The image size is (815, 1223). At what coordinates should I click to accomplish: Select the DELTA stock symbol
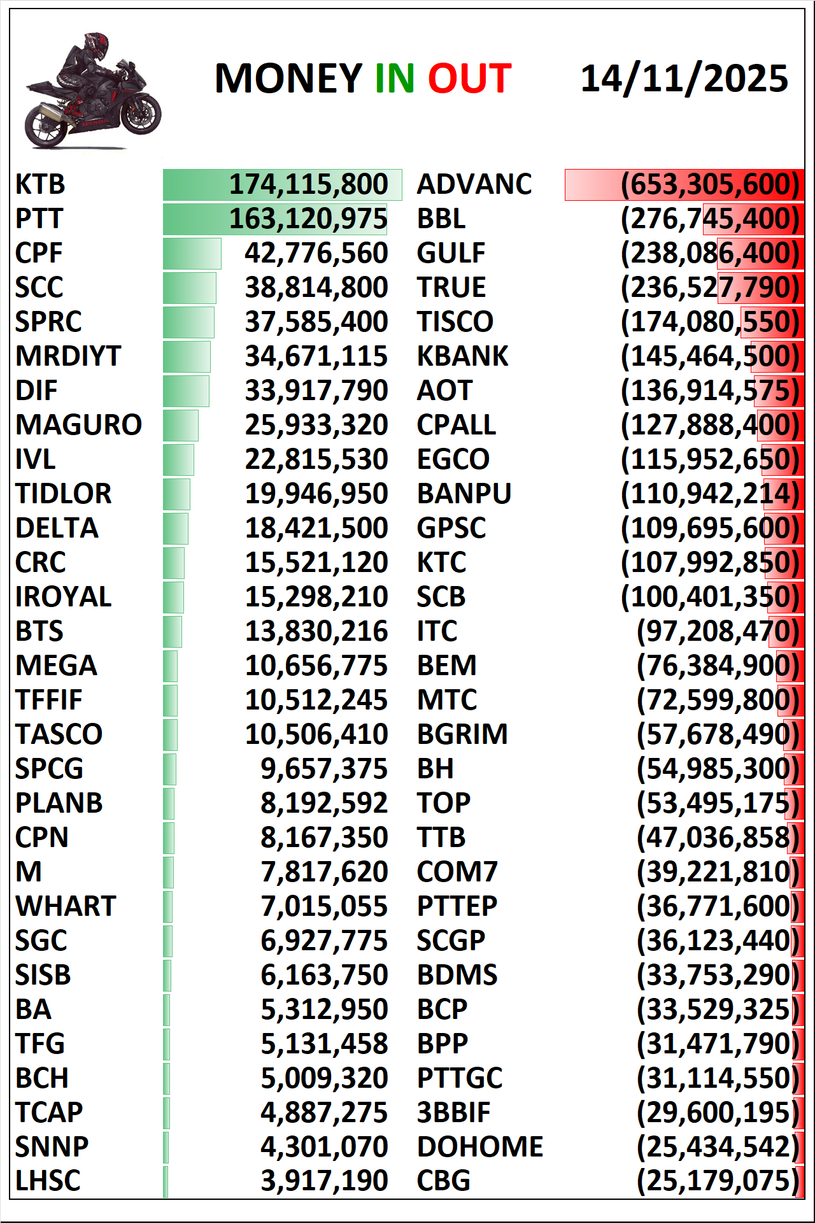(57, 528)
